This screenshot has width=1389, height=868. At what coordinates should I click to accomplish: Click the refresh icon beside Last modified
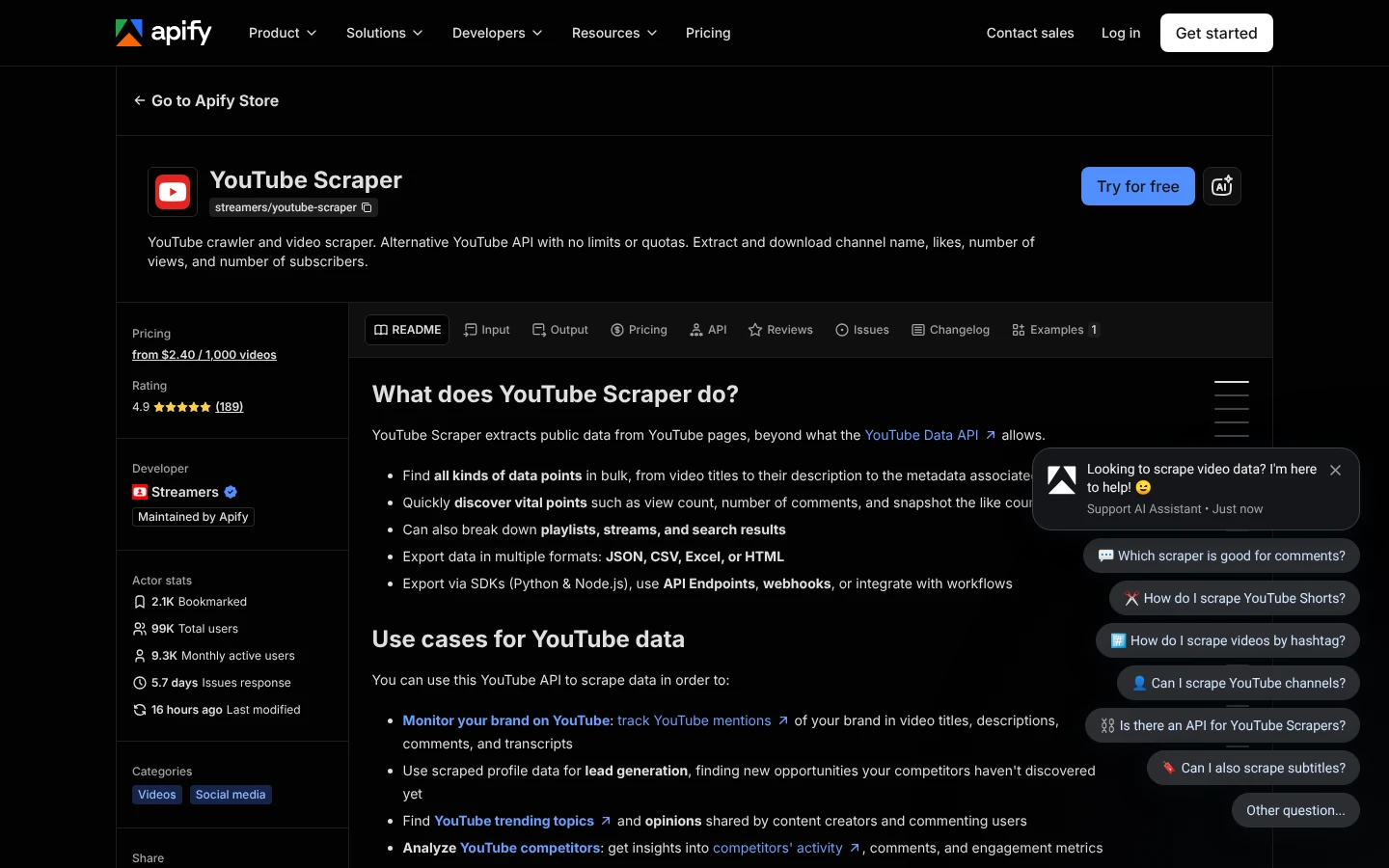[x=140, y=710]
